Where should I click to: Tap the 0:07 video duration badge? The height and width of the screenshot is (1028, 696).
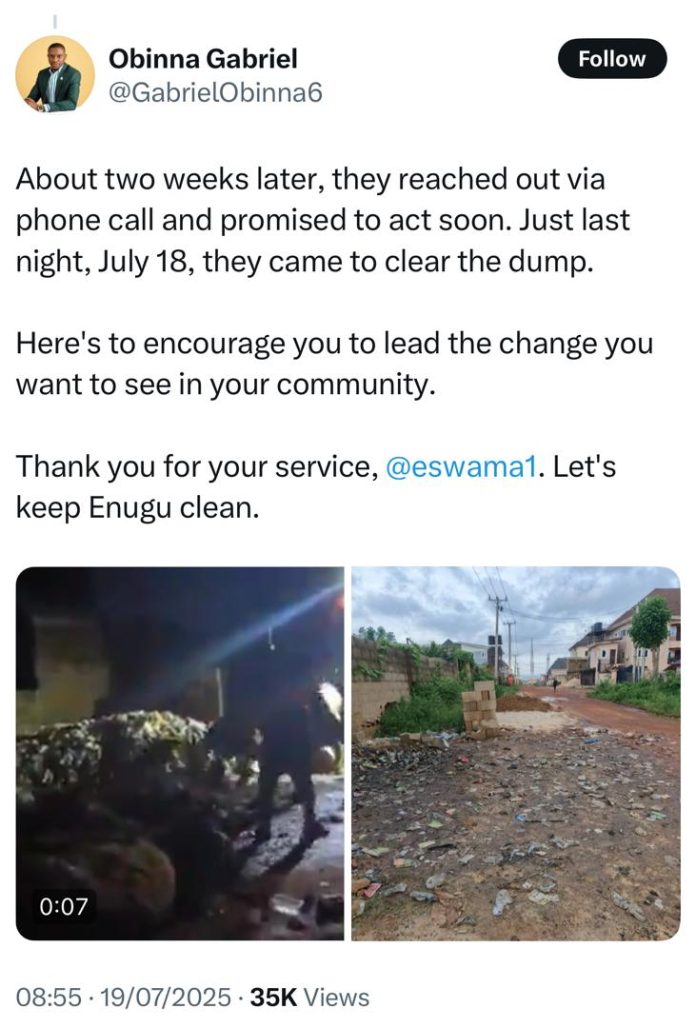click(64, 907)
